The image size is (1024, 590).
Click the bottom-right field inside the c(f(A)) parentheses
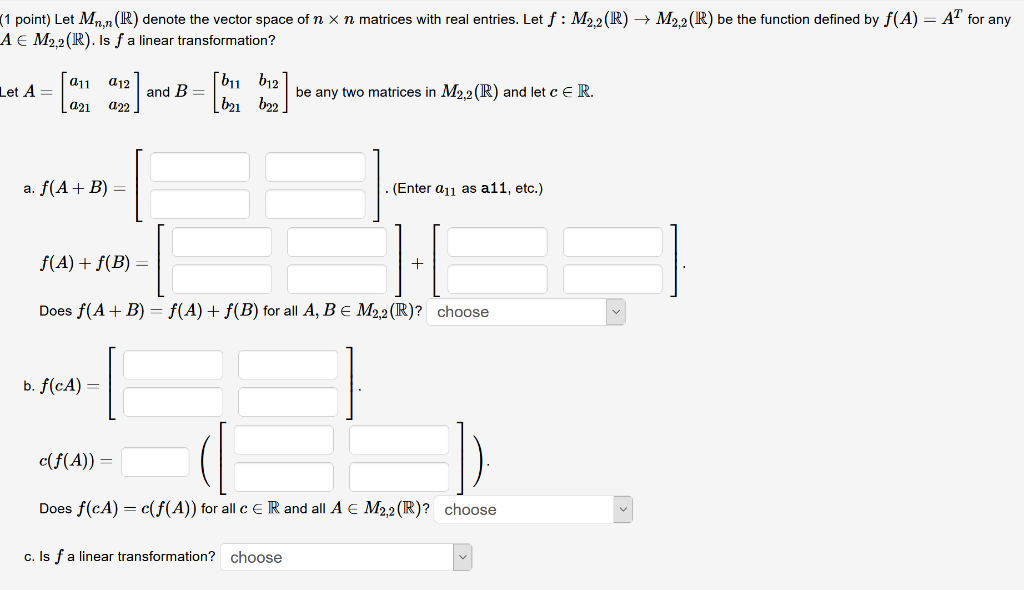[x=399, y=476]
